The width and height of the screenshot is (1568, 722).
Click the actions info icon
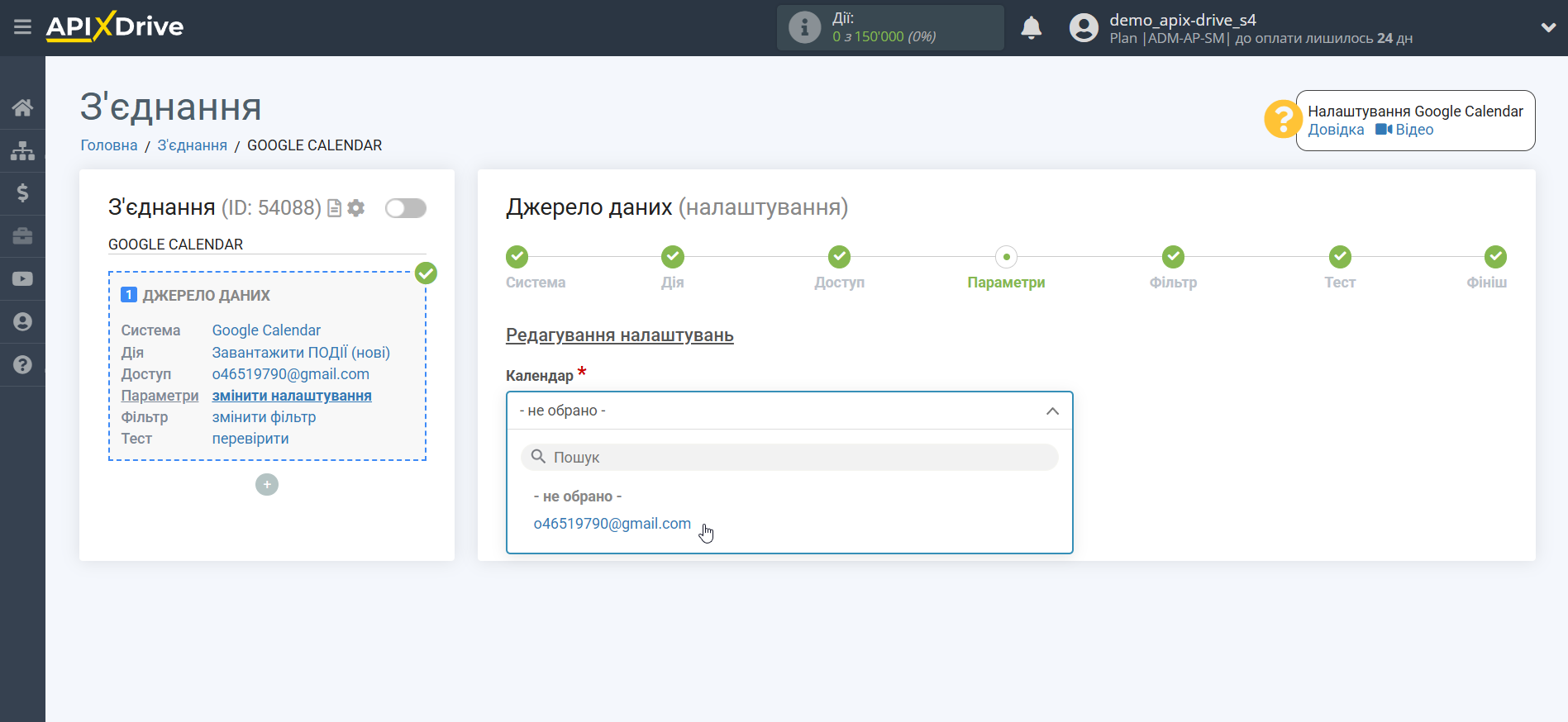[804, 27]
